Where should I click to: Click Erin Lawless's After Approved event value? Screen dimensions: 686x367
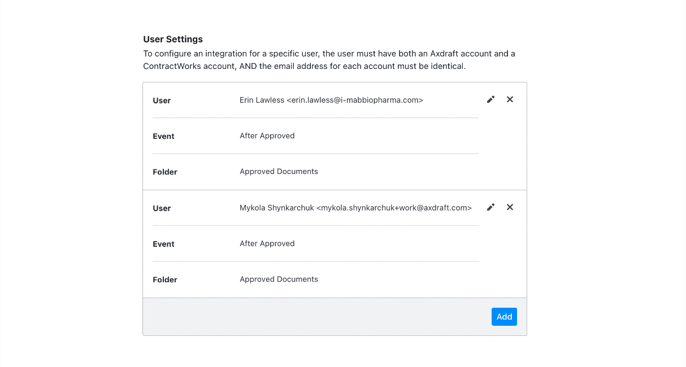pyautogui.click(x=267, y=136)
